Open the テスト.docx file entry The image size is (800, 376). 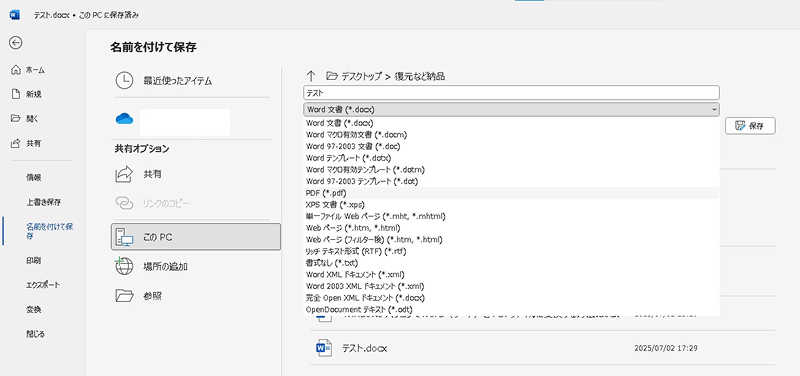[542, 348]
